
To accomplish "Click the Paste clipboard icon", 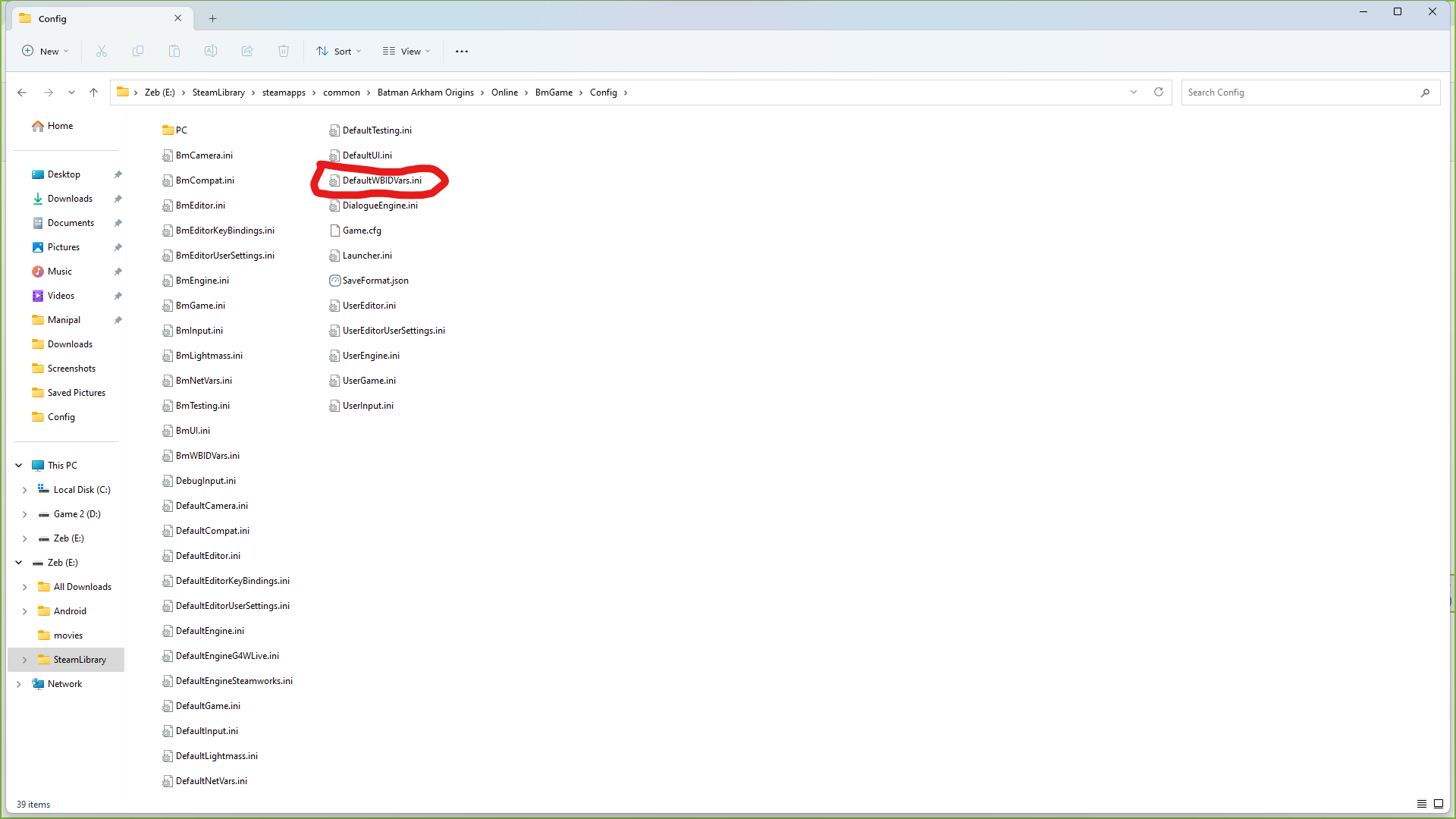I will (174, 52).
